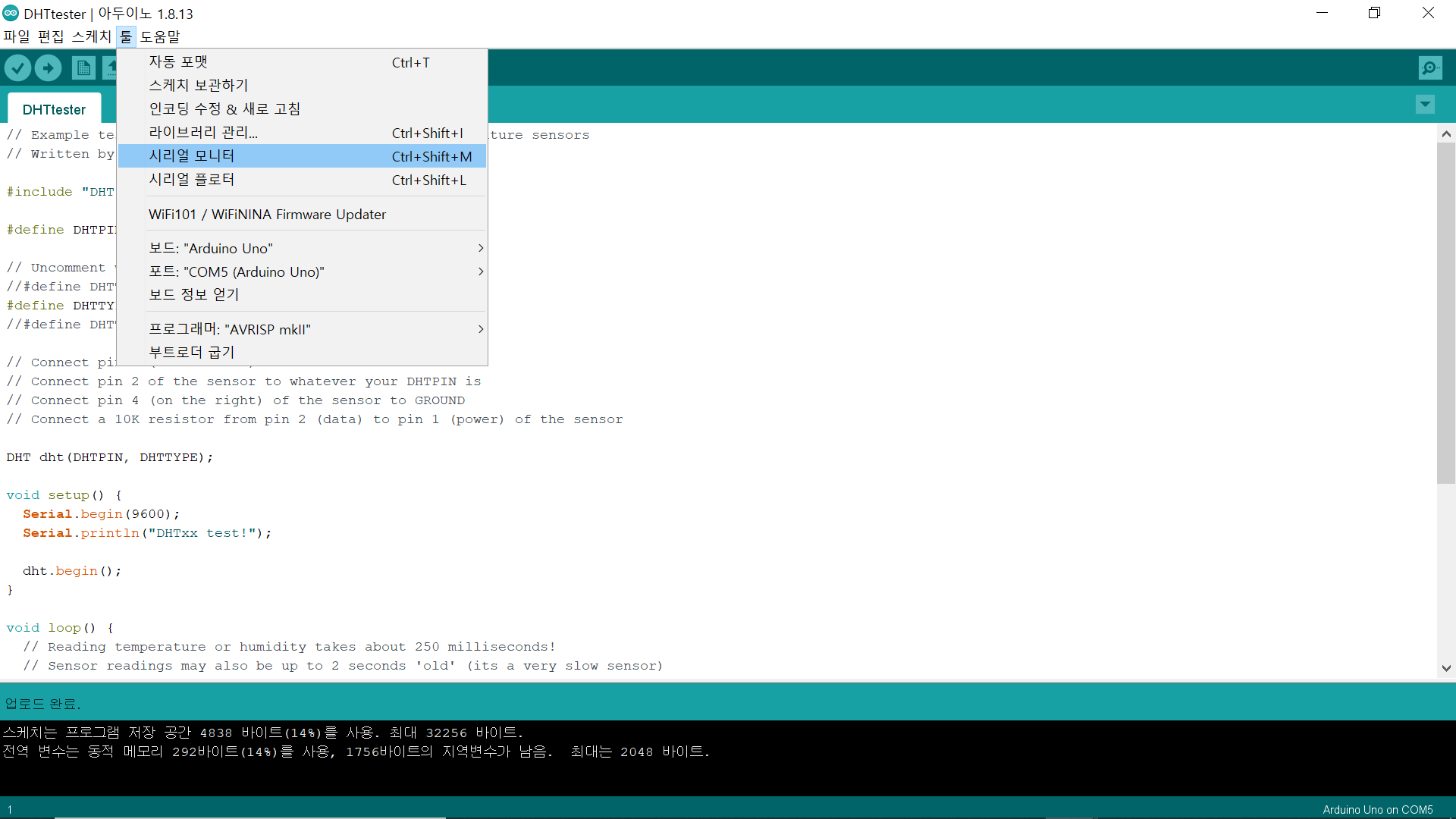Click the editor scroll up arrow
Viewport: 1456px width, 819px height.
coord(1446,134)
